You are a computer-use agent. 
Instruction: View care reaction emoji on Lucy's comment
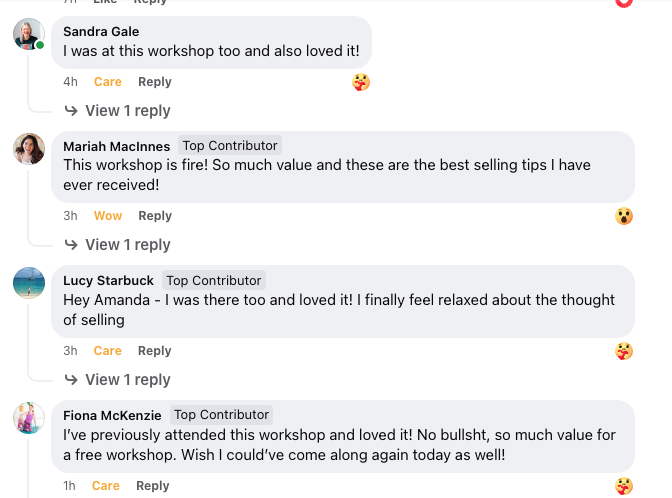624,351
